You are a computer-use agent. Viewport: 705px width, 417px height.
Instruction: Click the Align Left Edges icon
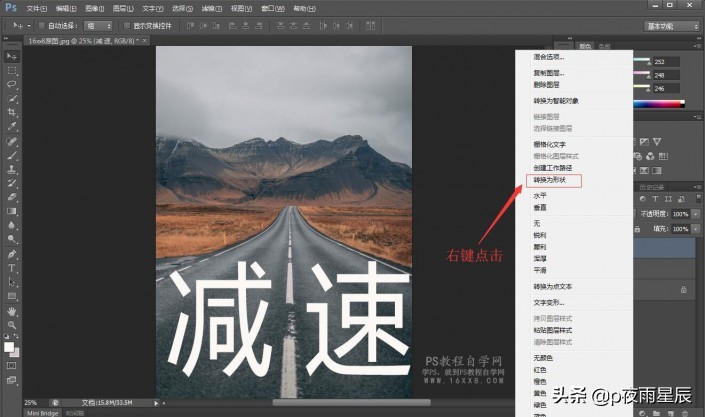coord(232,26)
